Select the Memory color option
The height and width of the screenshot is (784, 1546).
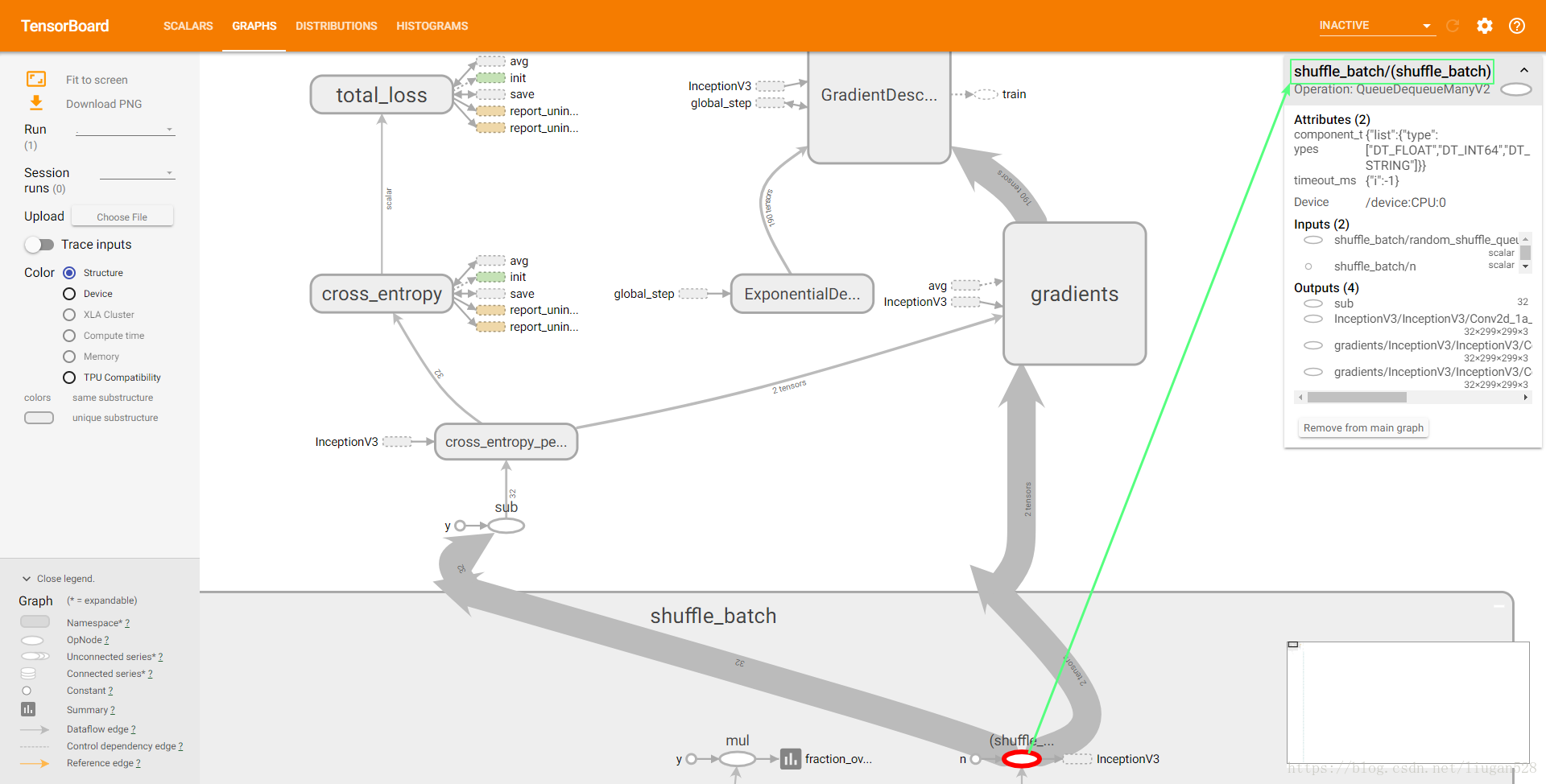pos(69,357)
